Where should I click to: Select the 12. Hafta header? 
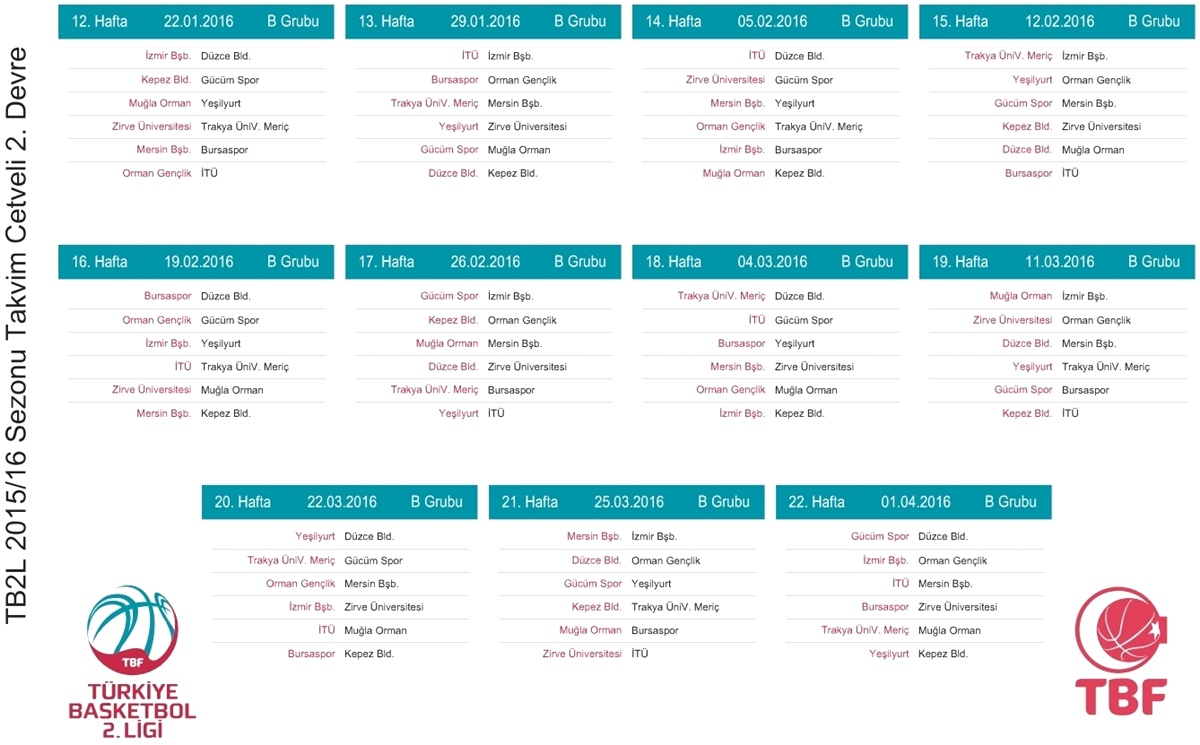[x=95, y=21]
